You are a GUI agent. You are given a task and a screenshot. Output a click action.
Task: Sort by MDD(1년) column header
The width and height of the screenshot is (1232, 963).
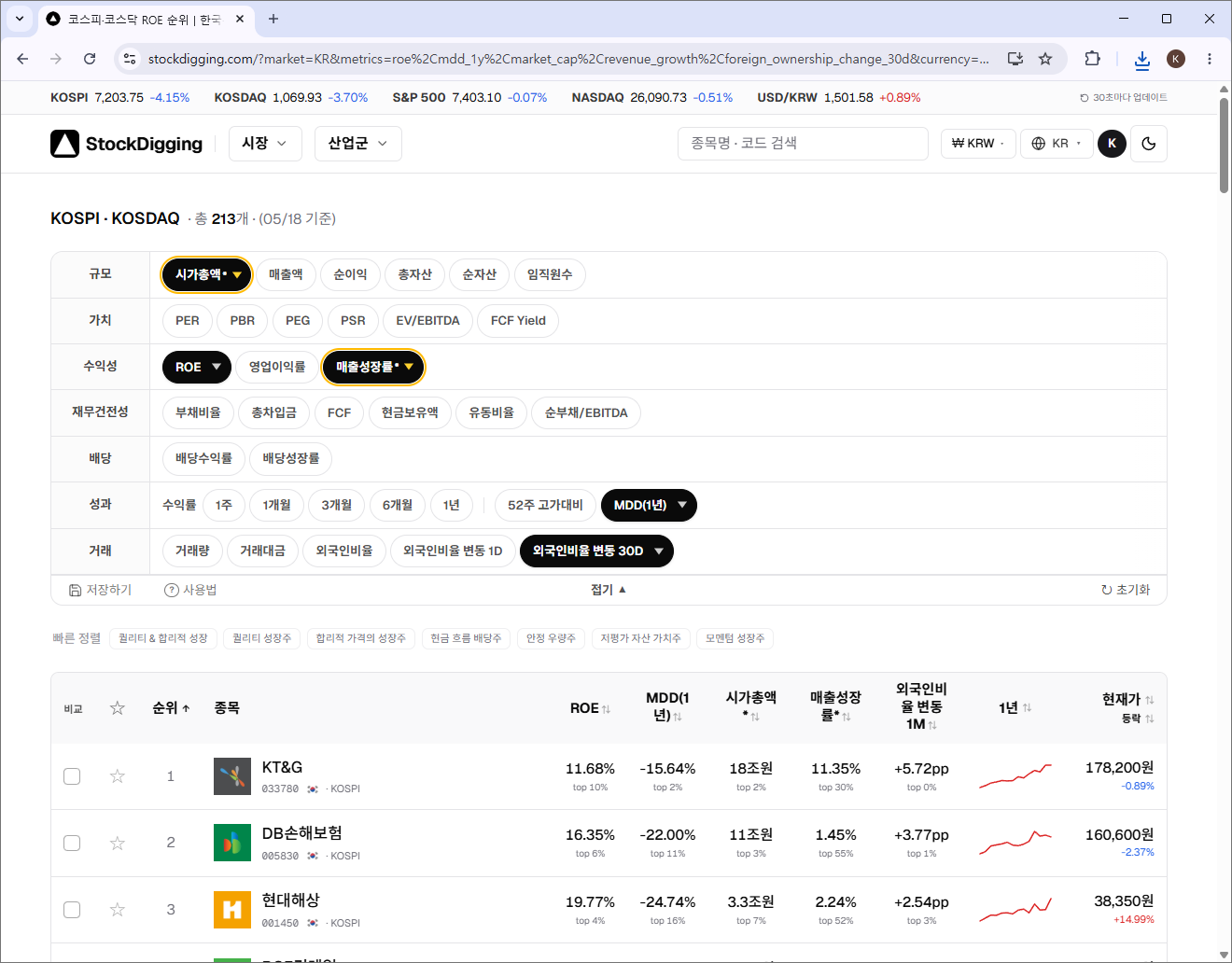[667, 706]
